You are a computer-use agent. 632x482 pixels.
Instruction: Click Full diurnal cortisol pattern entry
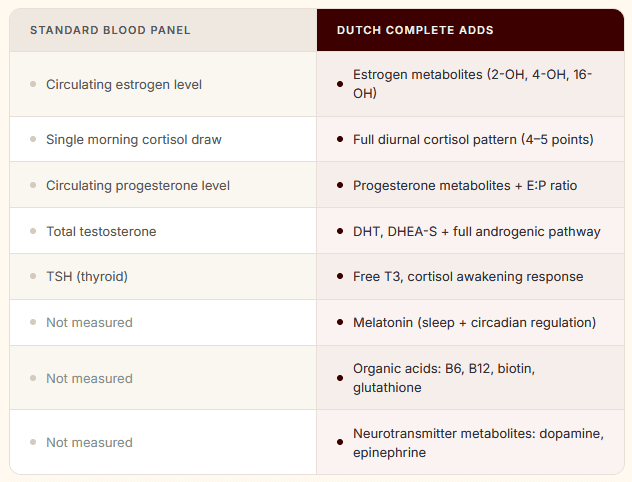(x=473, y=139)
